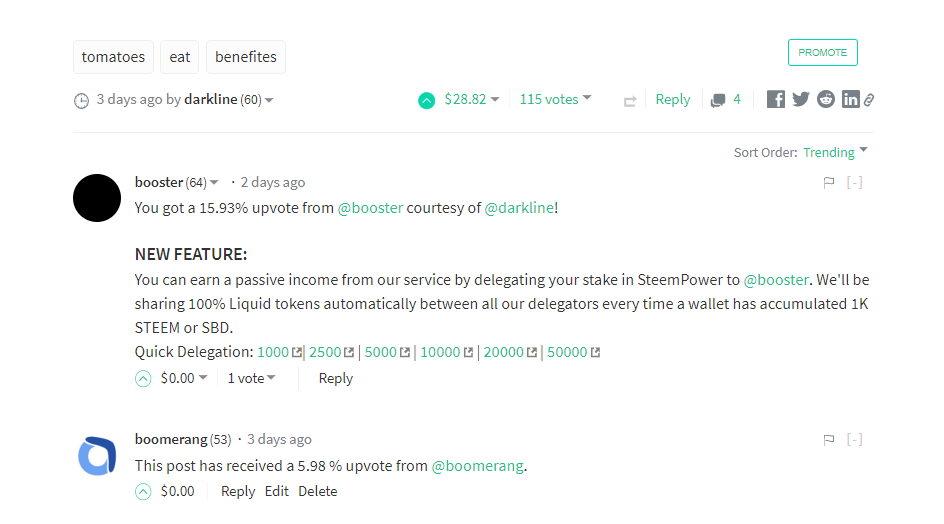
Task: Click the resteem arrows icon
Action: (x=630, y=100)
